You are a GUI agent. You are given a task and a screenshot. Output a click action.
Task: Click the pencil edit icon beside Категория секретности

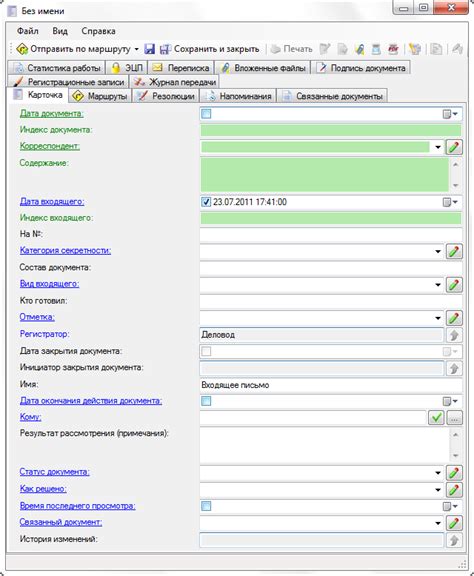click(454, 251)
